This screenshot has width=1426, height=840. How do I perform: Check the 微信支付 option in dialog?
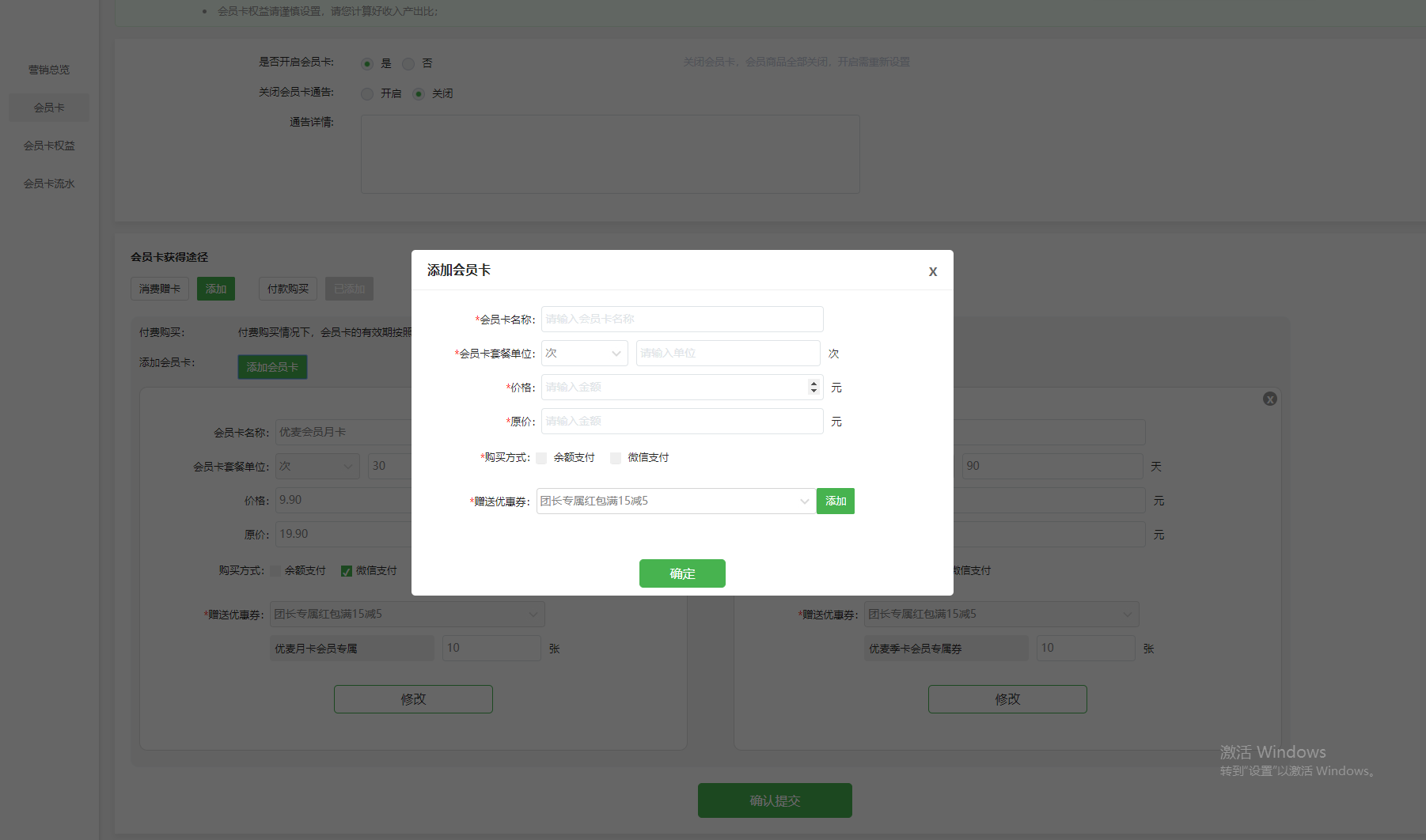pyautogui.click(x=616, y=458)
